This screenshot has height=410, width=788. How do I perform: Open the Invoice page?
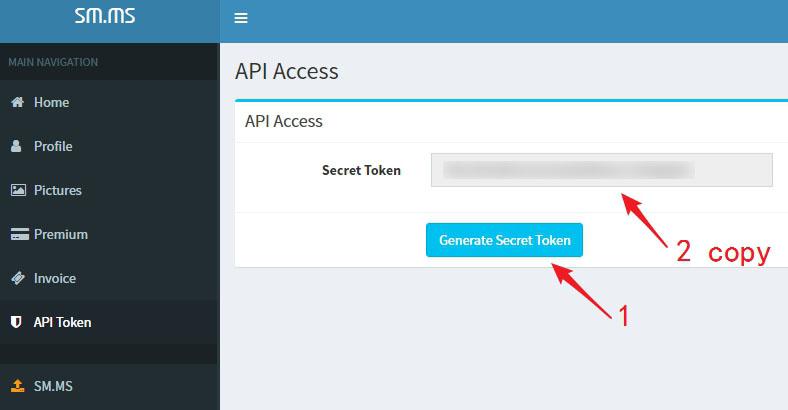coord(110,278)
